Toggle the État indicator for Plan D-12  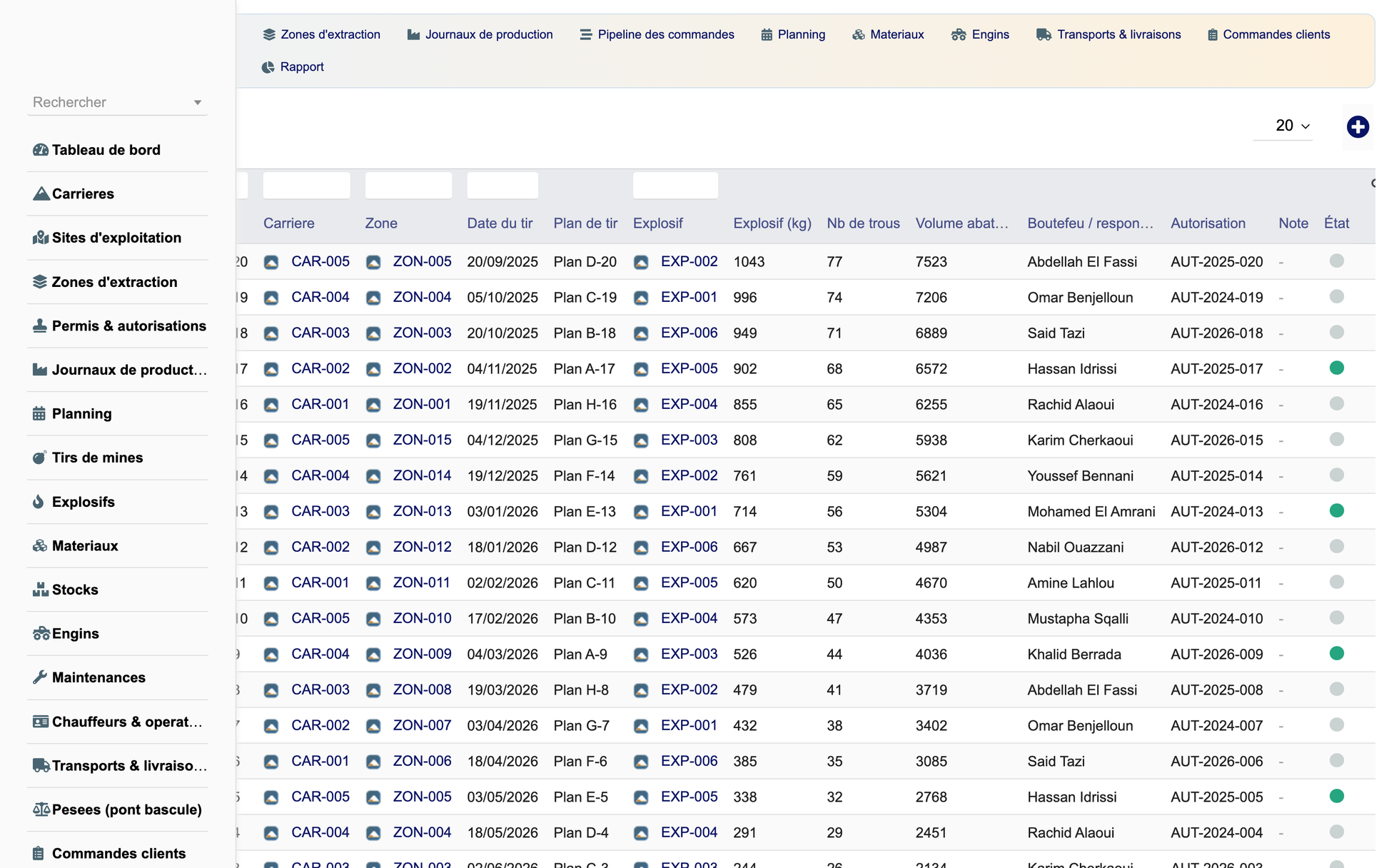point(1337,546)
